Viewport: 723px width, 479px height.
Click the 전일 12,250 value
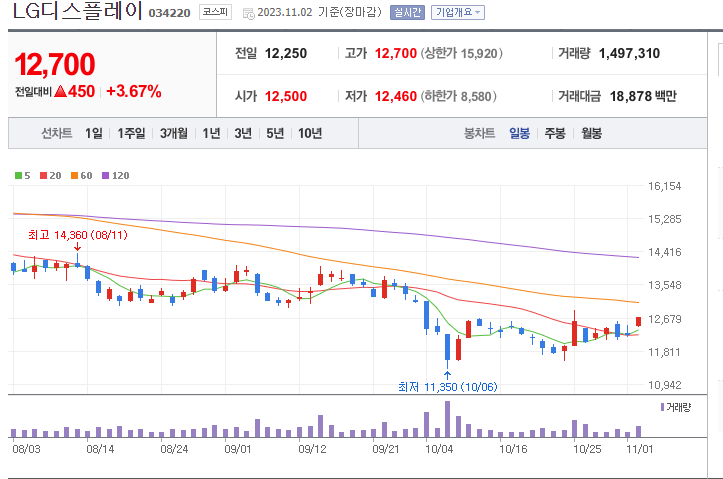[285, 53]
